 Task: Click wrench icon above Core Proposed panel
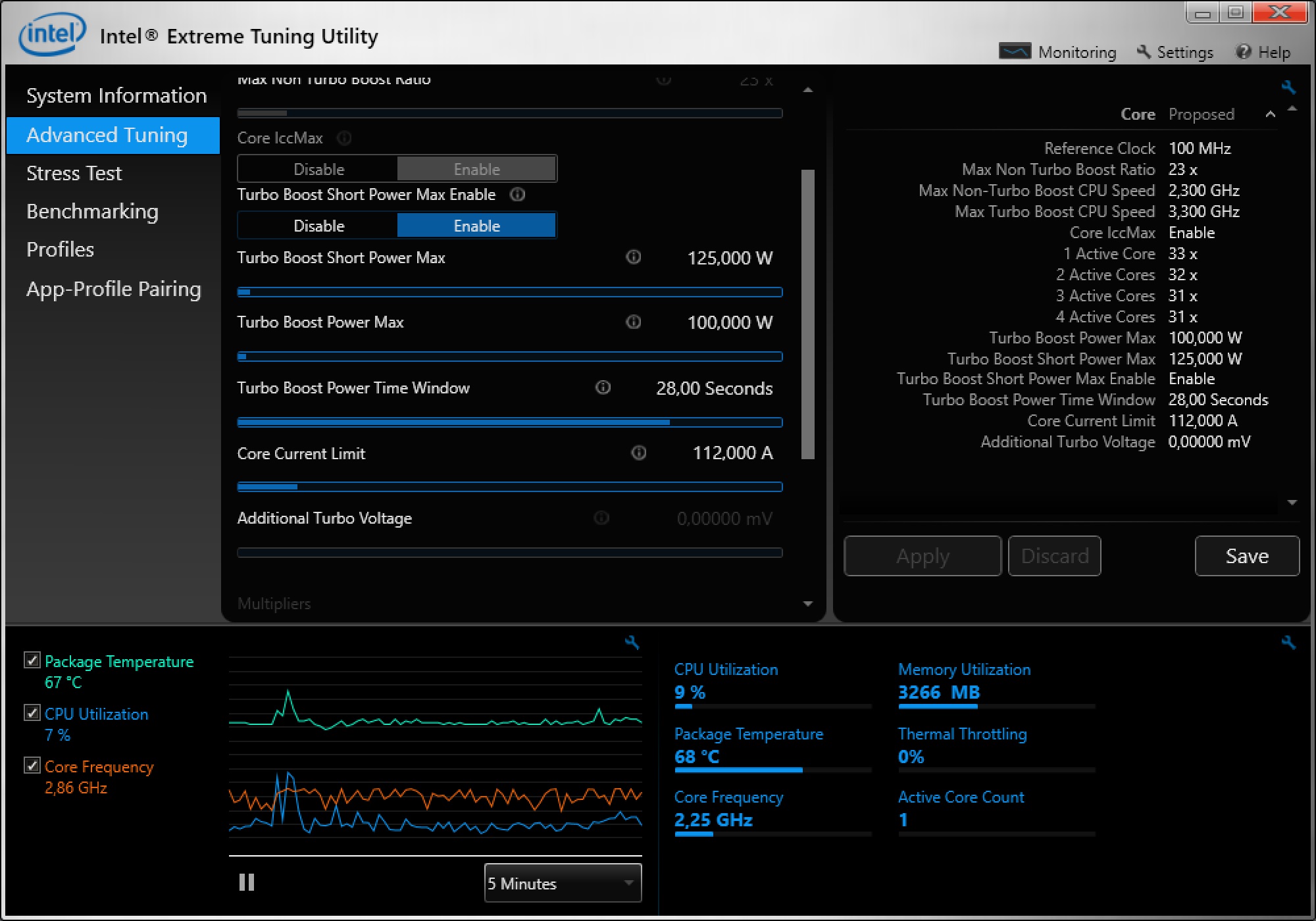1288,87
